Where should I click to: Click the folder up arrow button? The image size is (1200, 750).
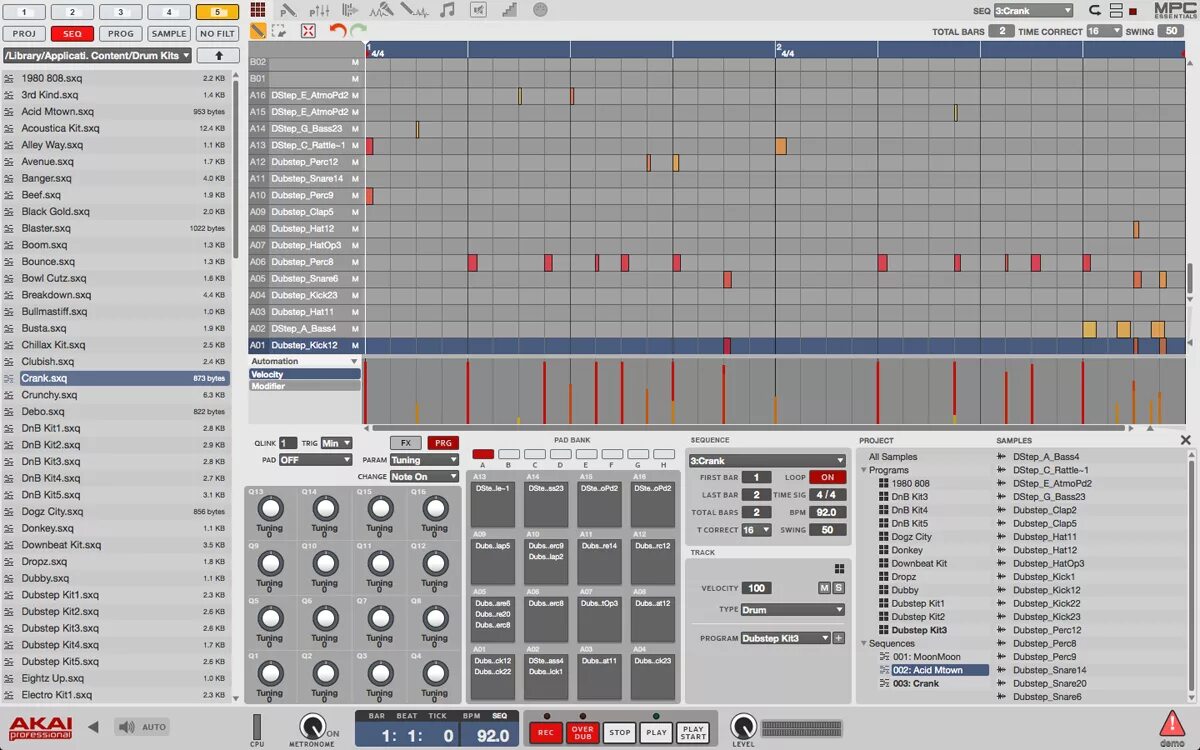click(219, 55)
